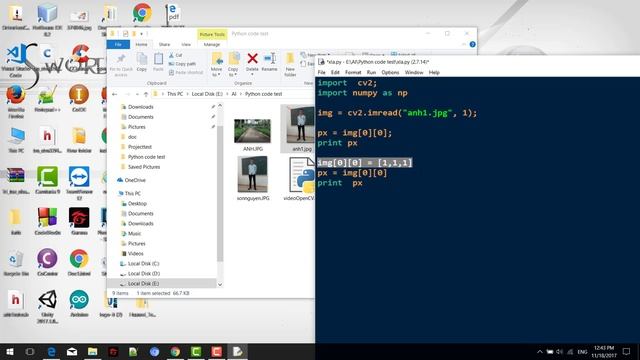Show hidden system tray icons chevron

coord(540,351)
